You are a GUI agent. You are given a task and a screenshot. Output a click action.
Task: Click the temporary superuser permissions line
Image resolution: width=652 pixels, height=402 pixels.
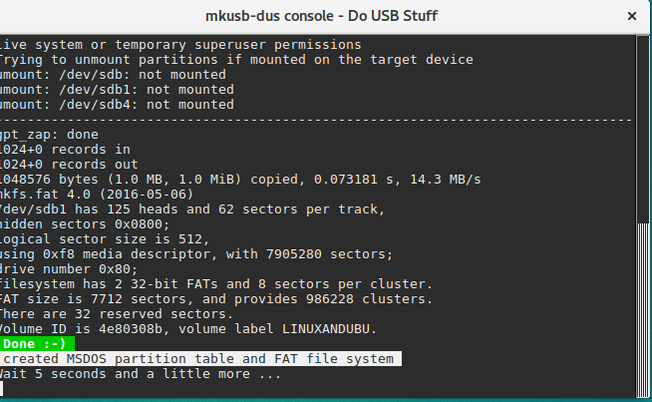tap(180, 45)
